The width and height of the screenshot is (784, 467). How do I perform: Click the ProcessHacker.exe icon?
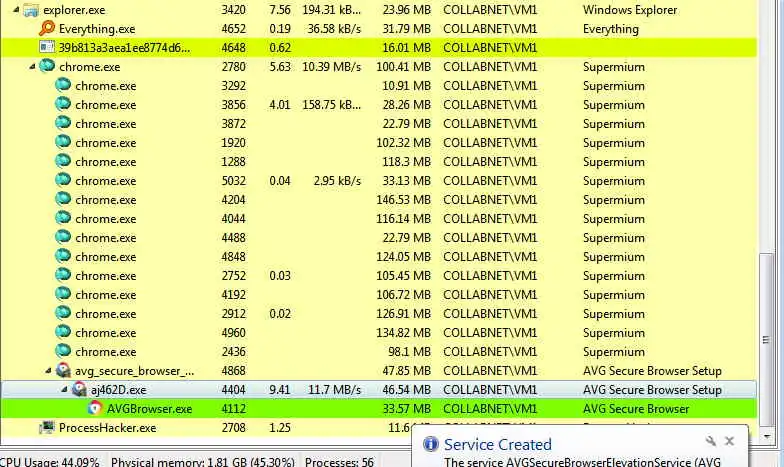tap(46, 428)
